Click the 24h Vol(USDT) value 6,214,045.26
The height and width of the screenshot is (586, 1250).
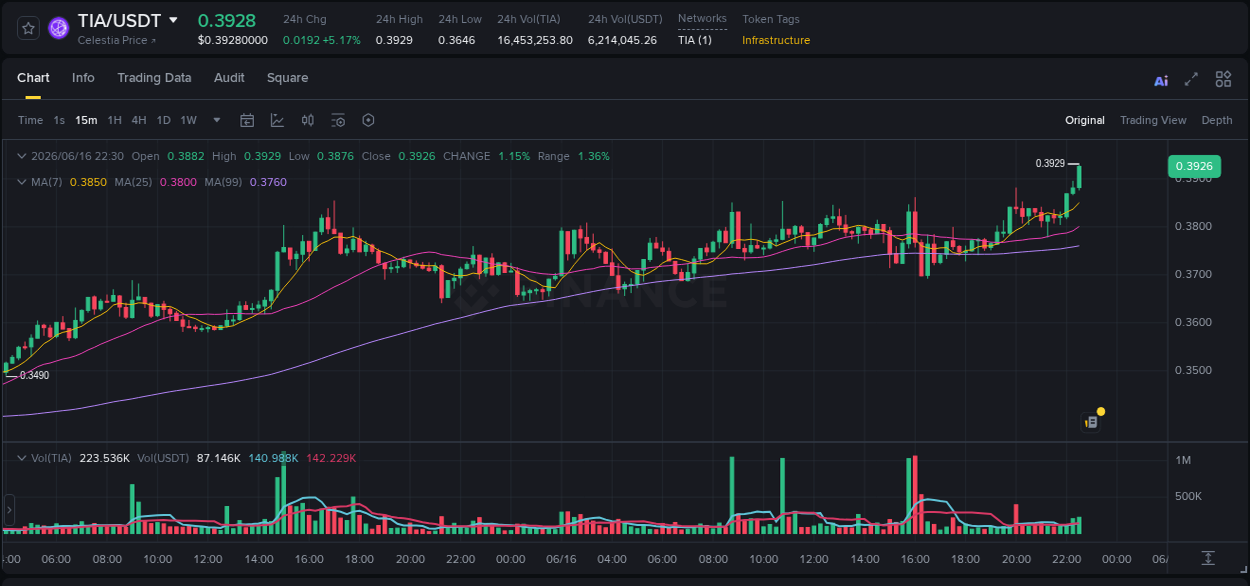point(622,40)
